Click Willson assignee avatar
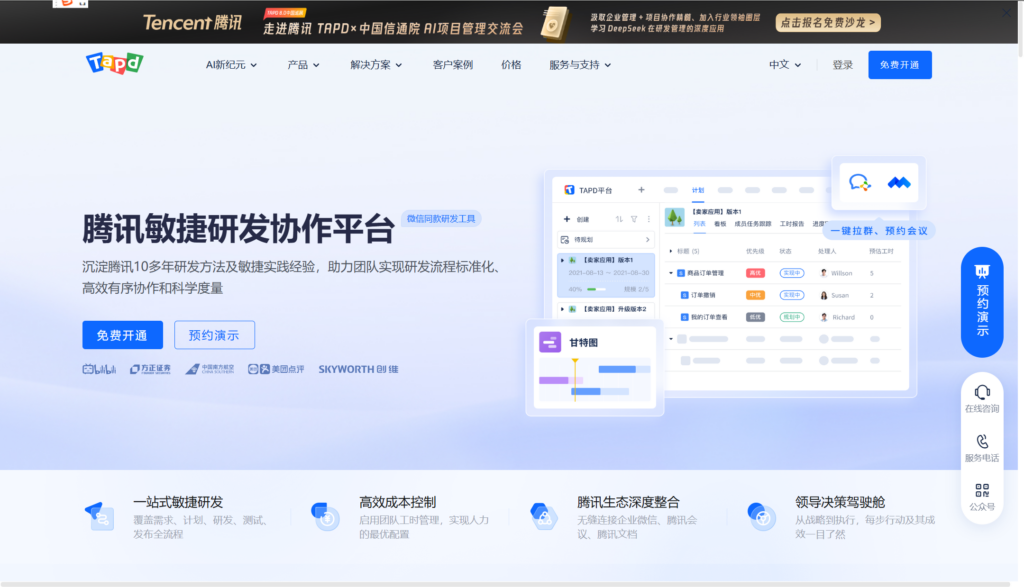 824,273
